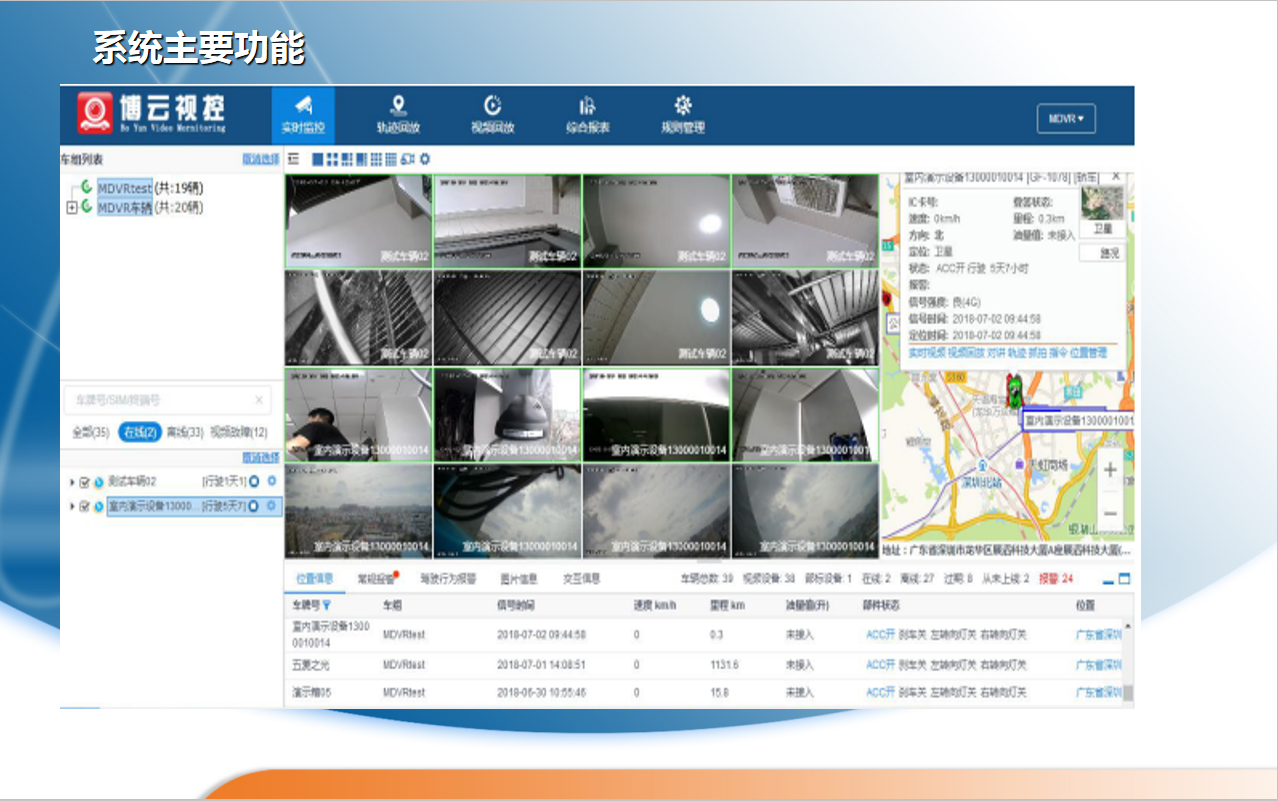This screenshot has width=1278, height=801.
Task: Select the eight-window video layout icon
Action: (x=362, y=159)
